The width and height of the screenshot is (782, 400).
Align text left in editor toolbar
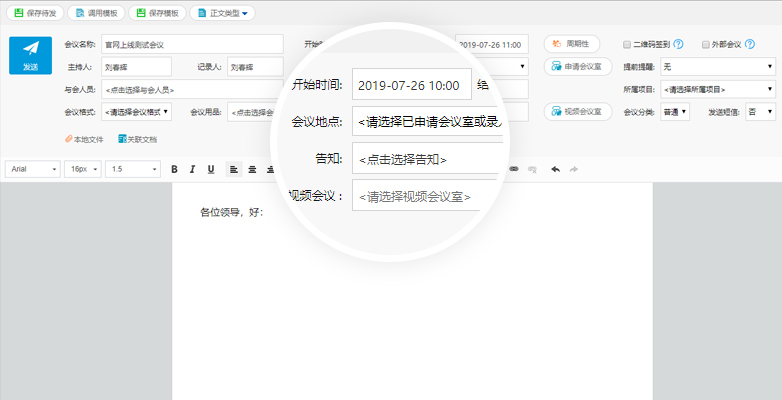[233, 169]
